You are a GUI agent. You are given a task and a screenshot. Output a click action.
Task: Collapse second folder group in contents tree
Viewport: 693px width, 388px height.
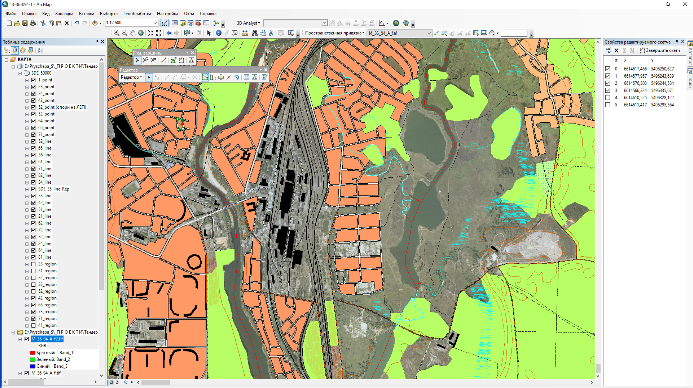click(x=13, y=332)
